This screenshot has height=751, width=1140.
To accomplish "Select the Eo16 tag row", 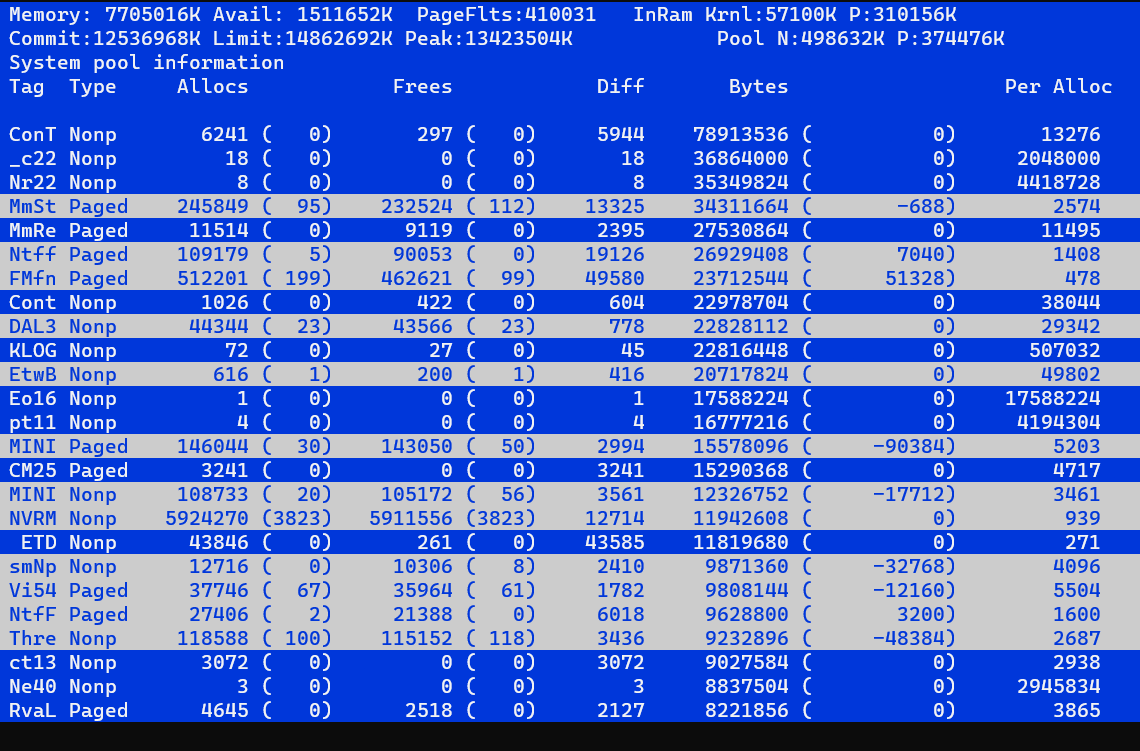I will 570,398.
